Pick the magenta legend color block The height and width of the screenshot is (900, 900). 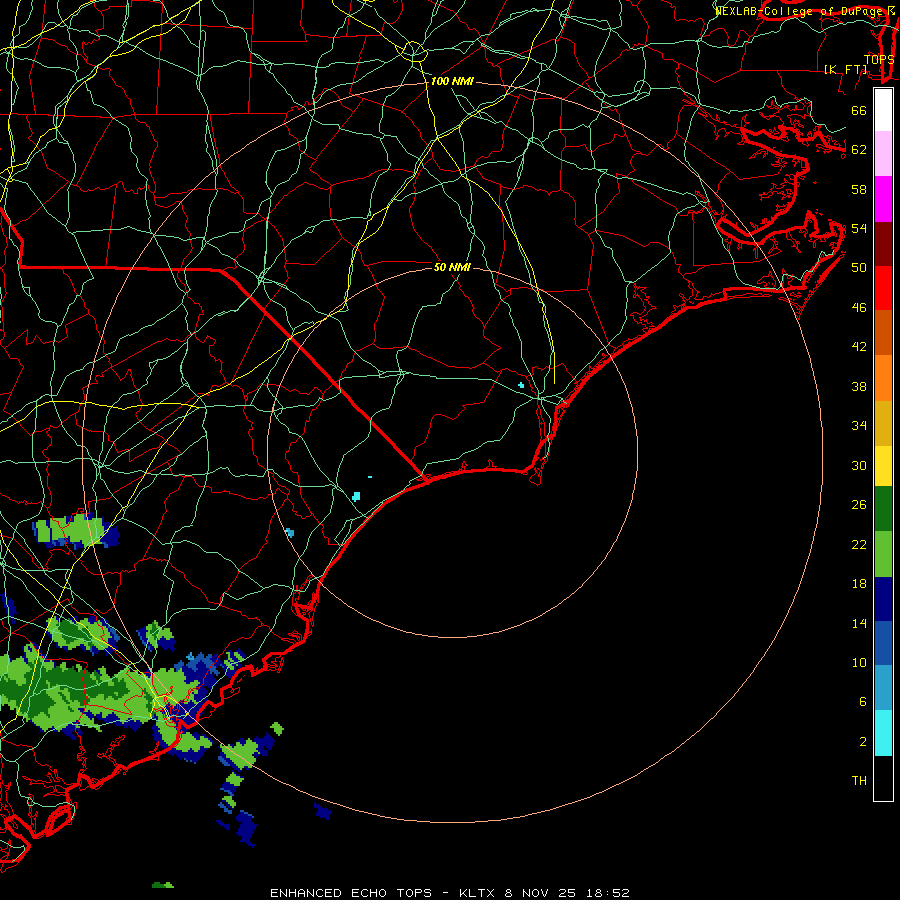[x=883, y=199]
